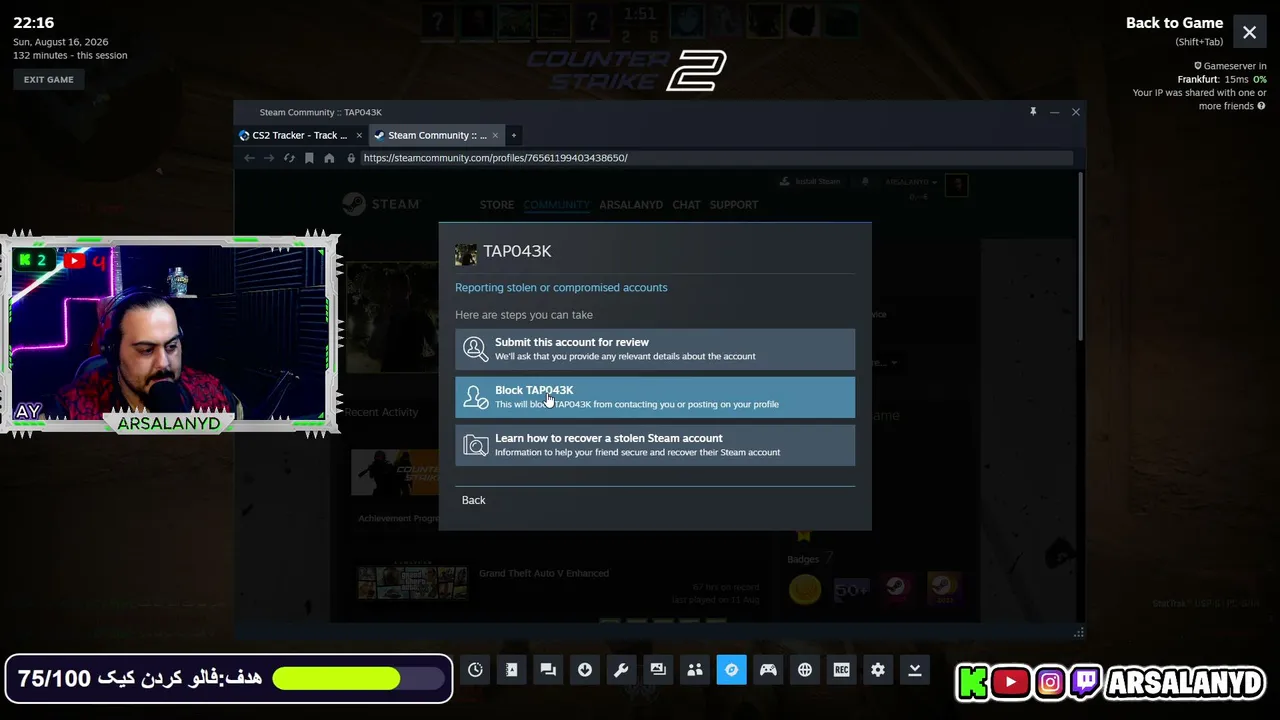The image size is (1280, 720).
Task: Click the bookmark icon in browser toolbar
Action: coord(309,158)
